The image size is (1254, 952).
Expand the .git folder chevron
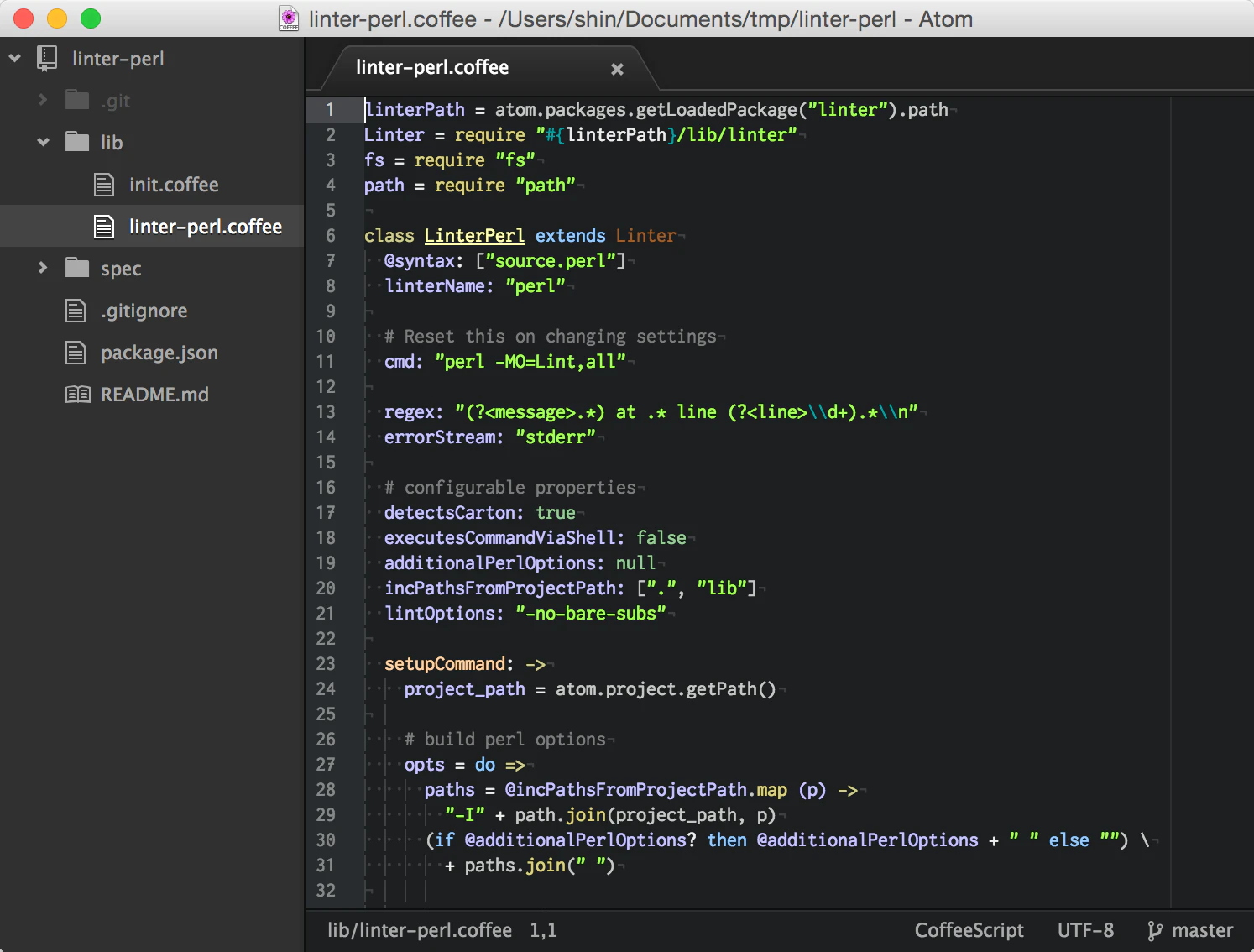(43, 101)
